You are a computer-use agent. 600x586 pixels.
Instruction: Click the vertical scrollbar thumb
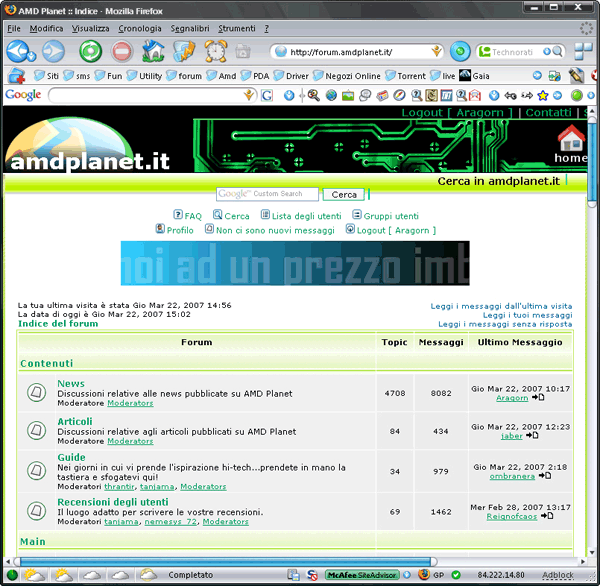pyautogui.click(x=592, y=162)
